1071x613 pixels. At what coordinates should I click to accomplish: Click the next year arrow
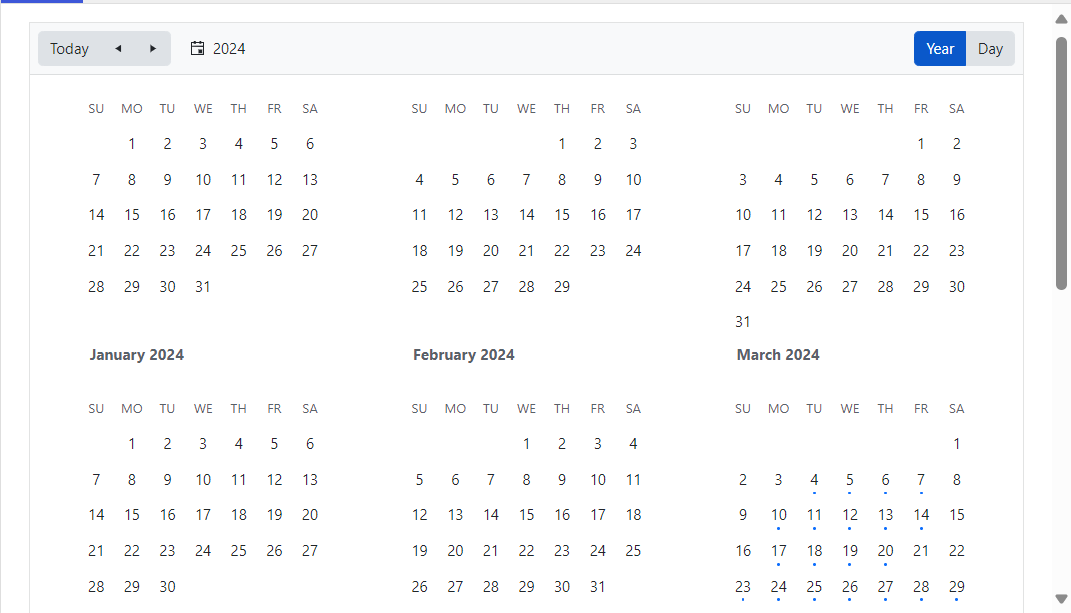tap(152, 49)
